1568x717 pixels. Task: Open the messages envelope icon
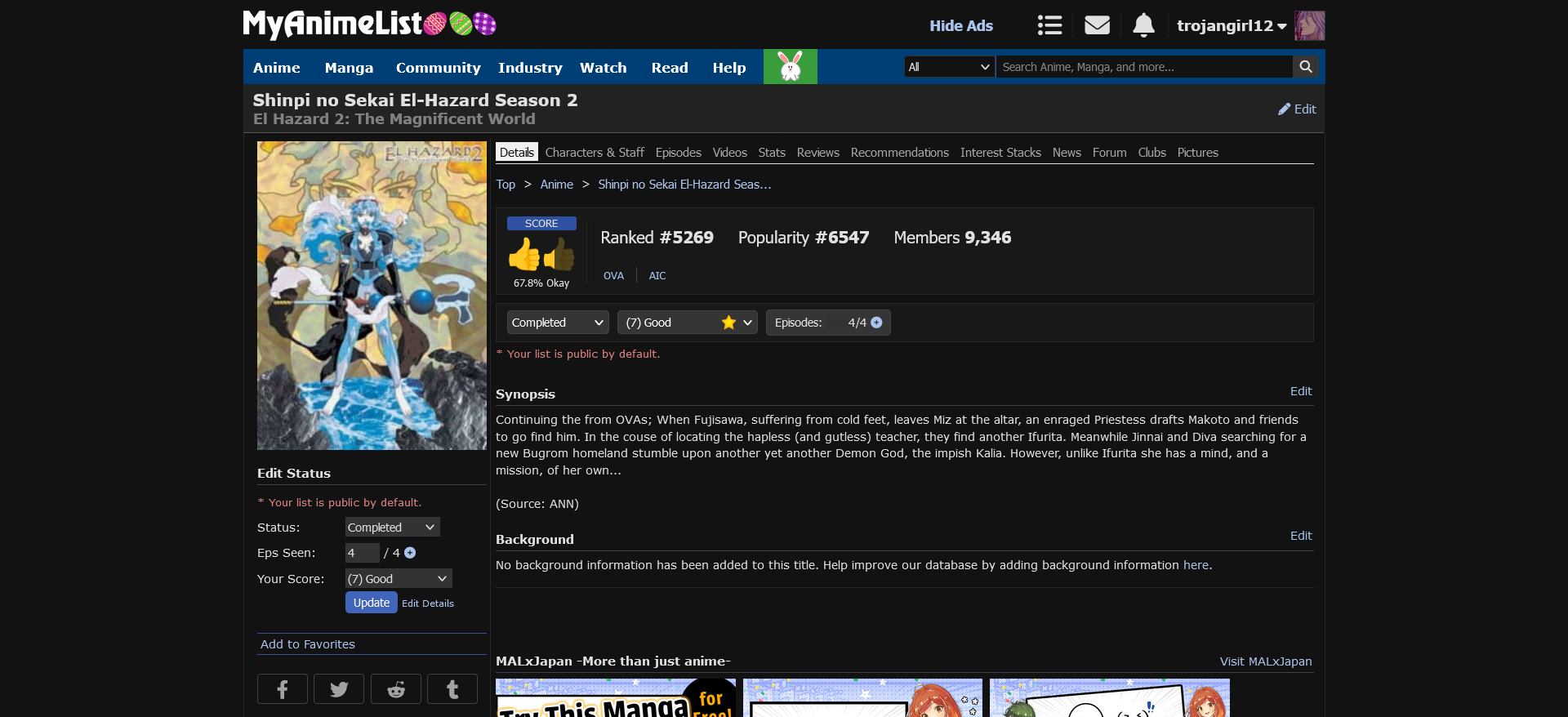point(1097,25)
